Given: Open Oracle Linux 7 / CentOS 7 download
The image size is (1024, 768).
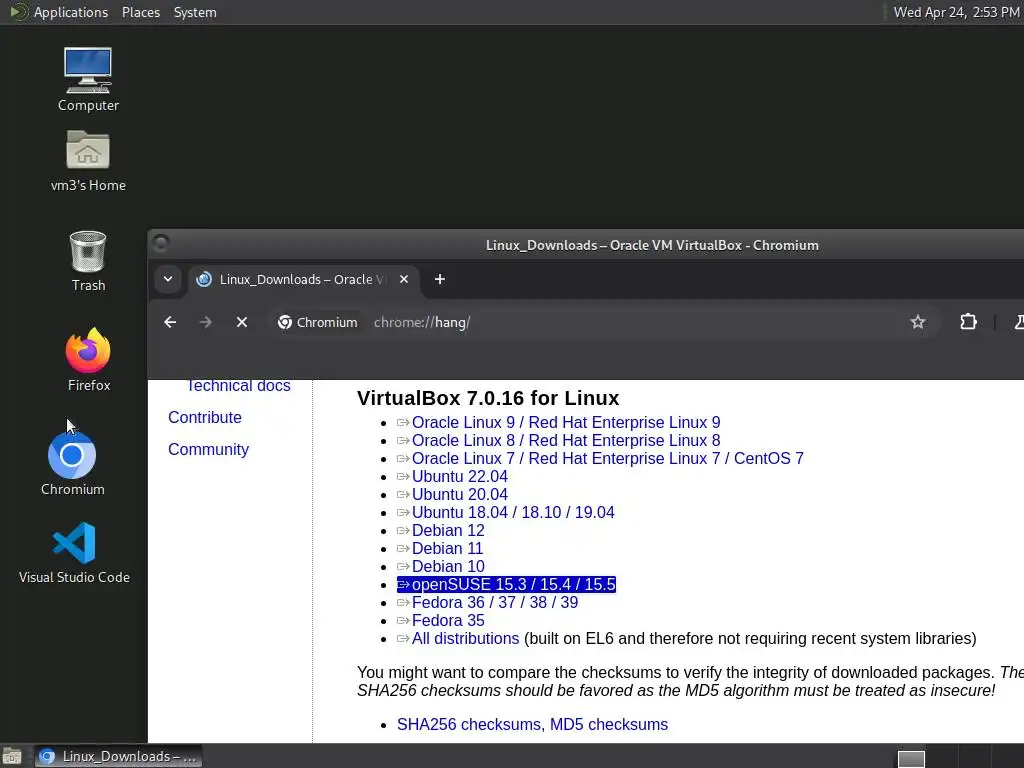Looking at the screenshot, I should click(607, 458).
